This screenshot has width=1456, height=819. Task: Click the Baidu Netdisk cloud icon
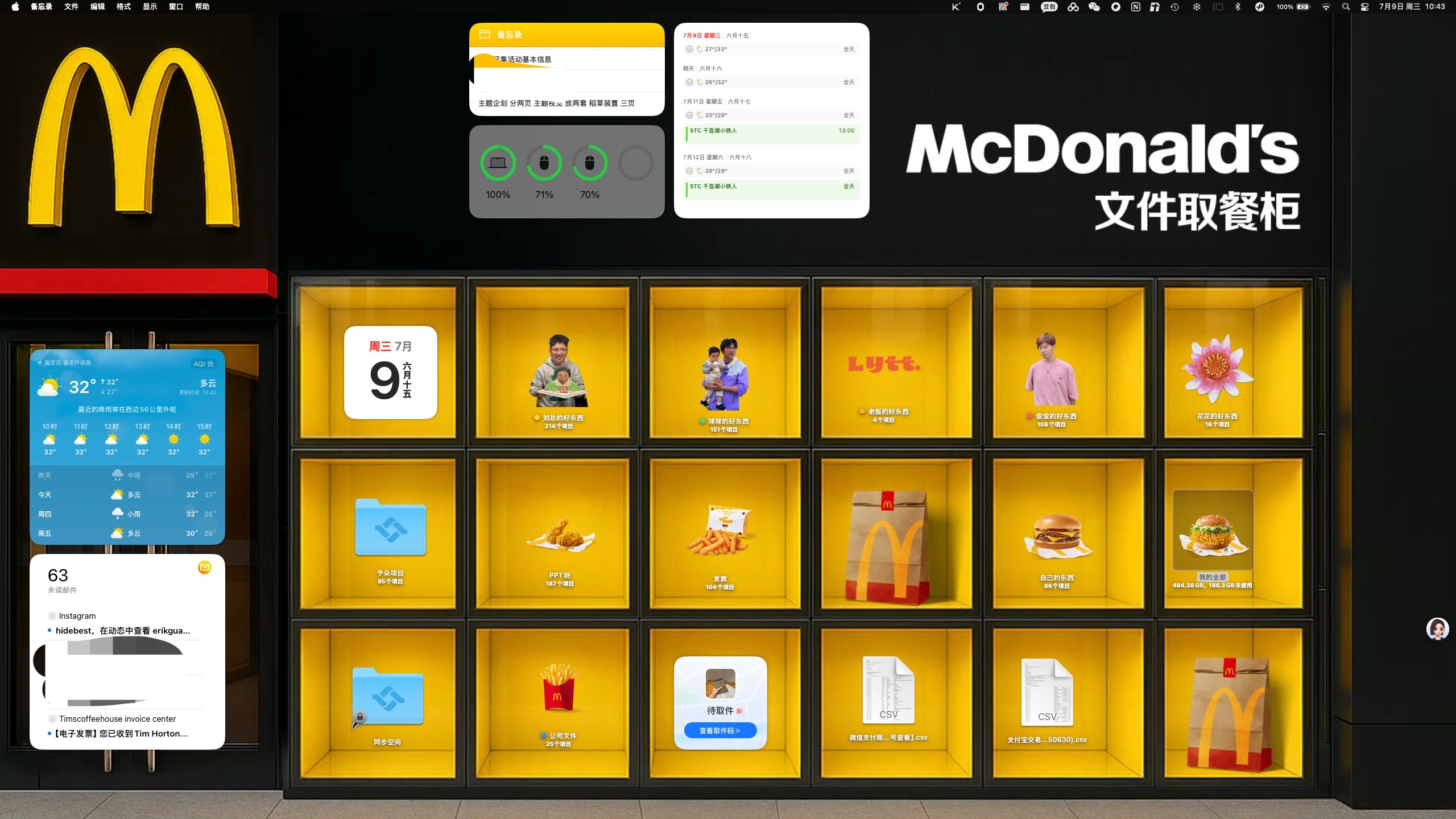(1073, 7)
